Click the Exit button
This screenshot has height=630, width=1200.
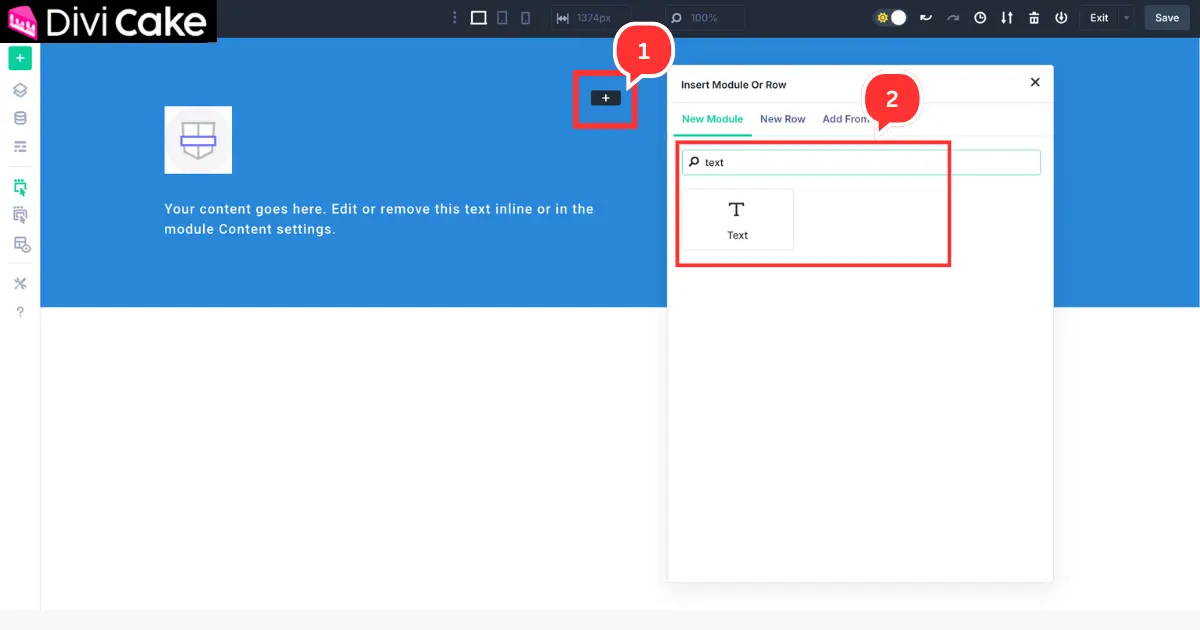(x=1099, y=18)
